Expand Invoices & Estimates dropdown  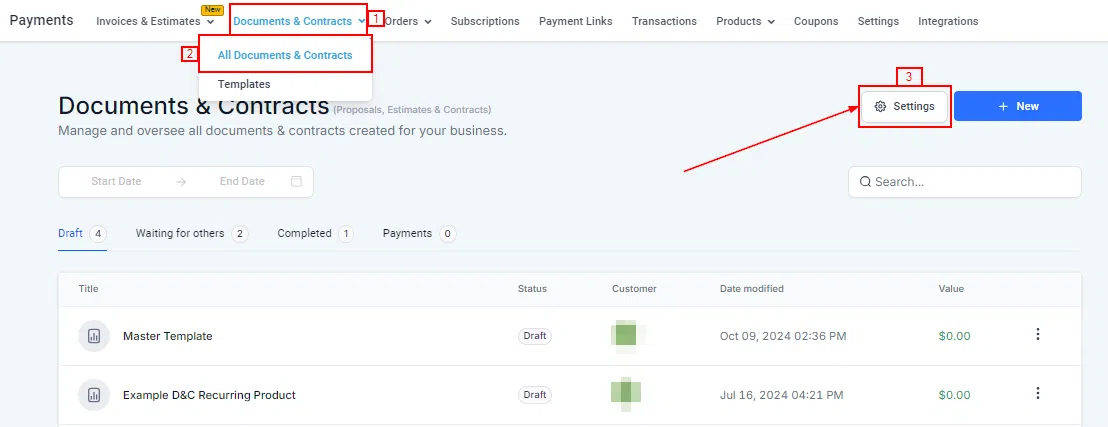[155, 21]
